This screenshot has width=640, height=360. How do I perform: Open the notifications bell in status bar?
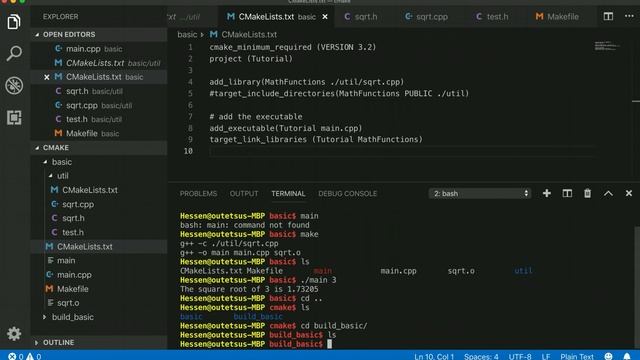[627, 356]
